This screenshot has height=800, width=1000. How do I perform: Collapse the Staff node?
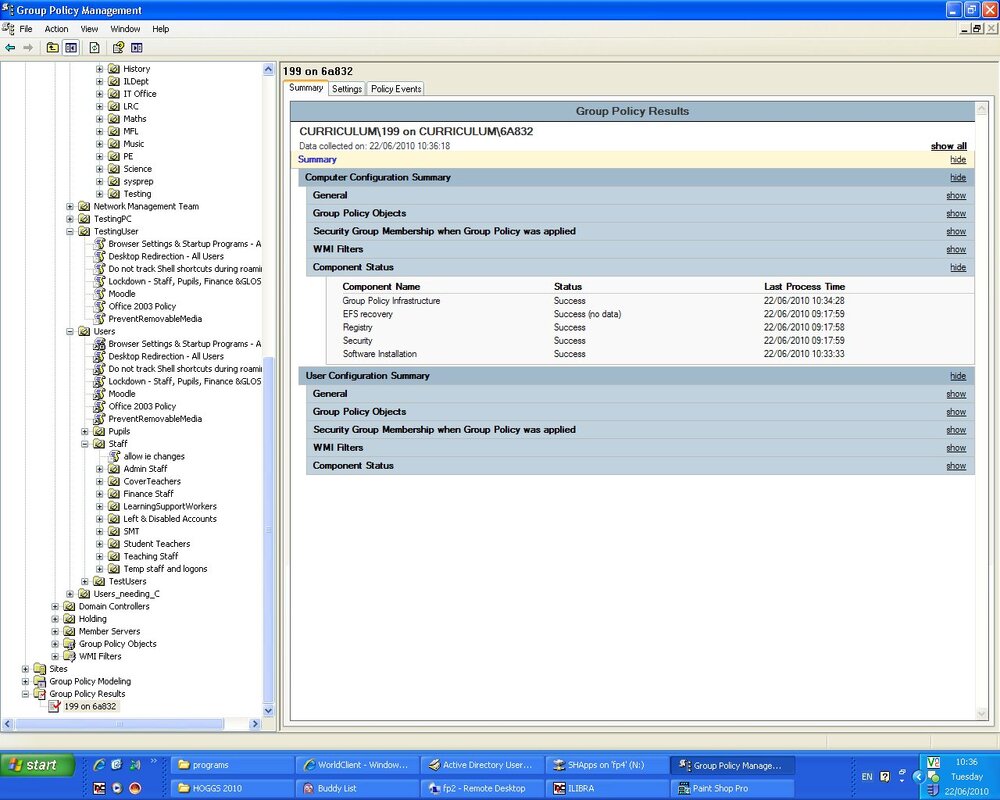click(85, 444)
